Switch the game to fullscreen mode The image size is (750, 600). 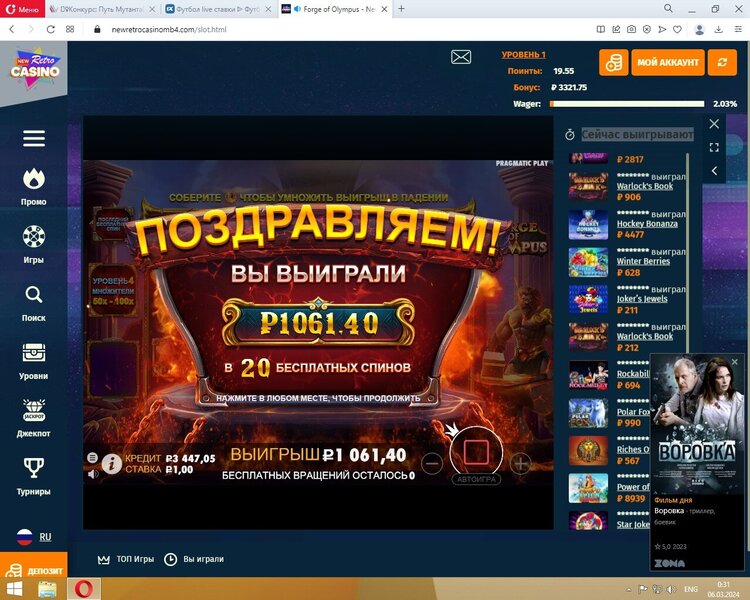click(714, 147)
